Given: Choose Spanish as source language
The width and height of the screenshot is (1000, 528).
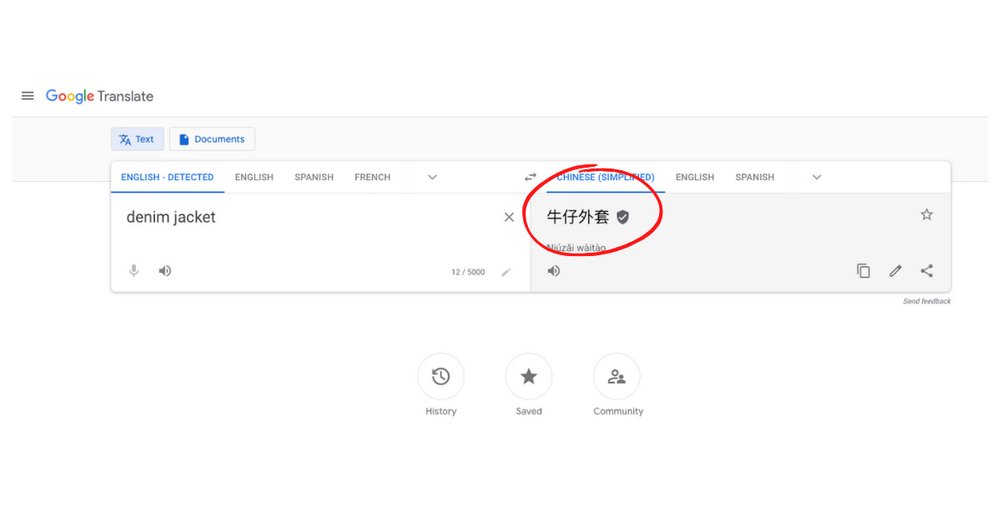Looking at the screenshot, I should (x=314, y=177).
